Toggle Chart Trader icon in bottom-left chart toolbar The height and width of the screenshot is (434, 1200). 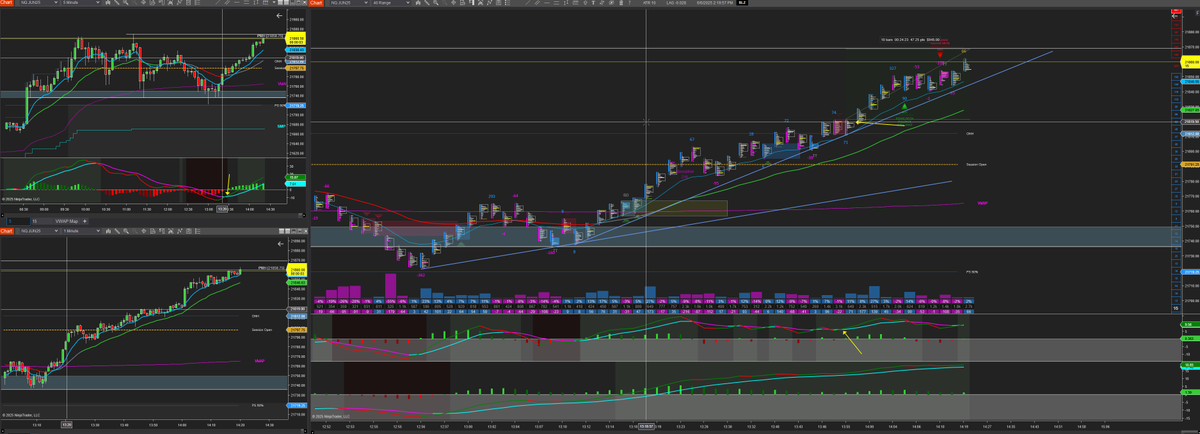[x=161, y=231]
